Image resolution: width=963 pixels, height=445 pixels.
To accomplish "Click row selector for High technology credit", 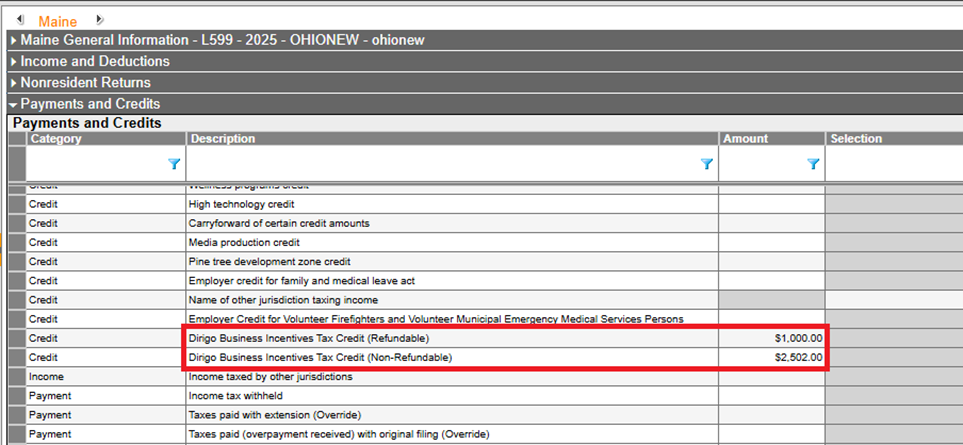I will click(x=17, y=204).
